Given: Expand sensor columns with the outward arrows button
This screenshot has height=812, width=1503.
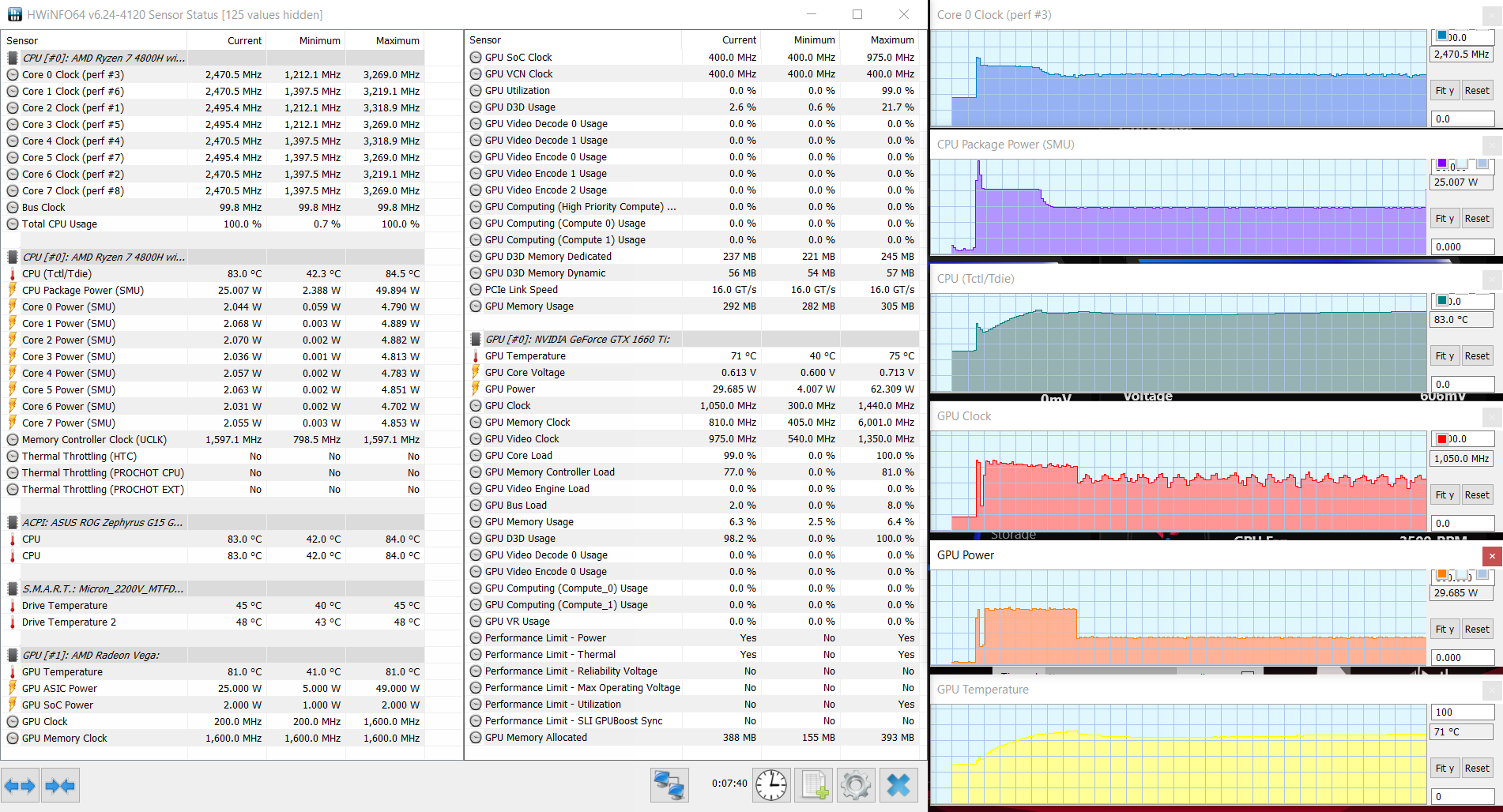Looking at the screenshot, I should click(x=20, y=785).
